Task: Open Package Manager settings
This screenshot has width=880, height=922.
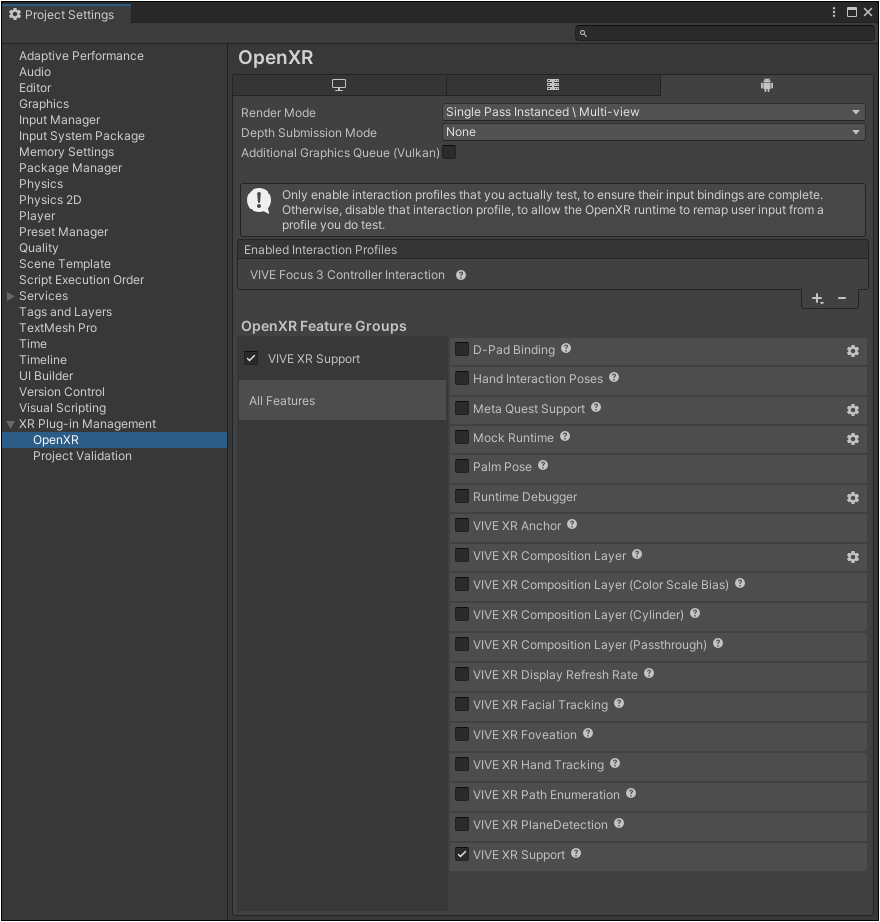Action: [71, 168]
